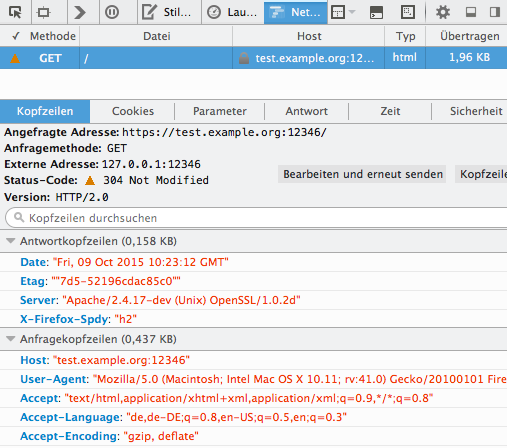
Task: Select the GET request row
Action: click(253, 58)
